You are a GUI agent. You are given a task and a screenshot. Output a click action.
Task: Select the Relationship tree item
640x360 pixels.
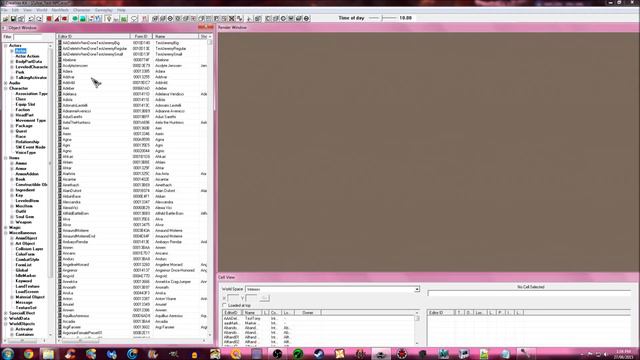click(x=27, y=142)
